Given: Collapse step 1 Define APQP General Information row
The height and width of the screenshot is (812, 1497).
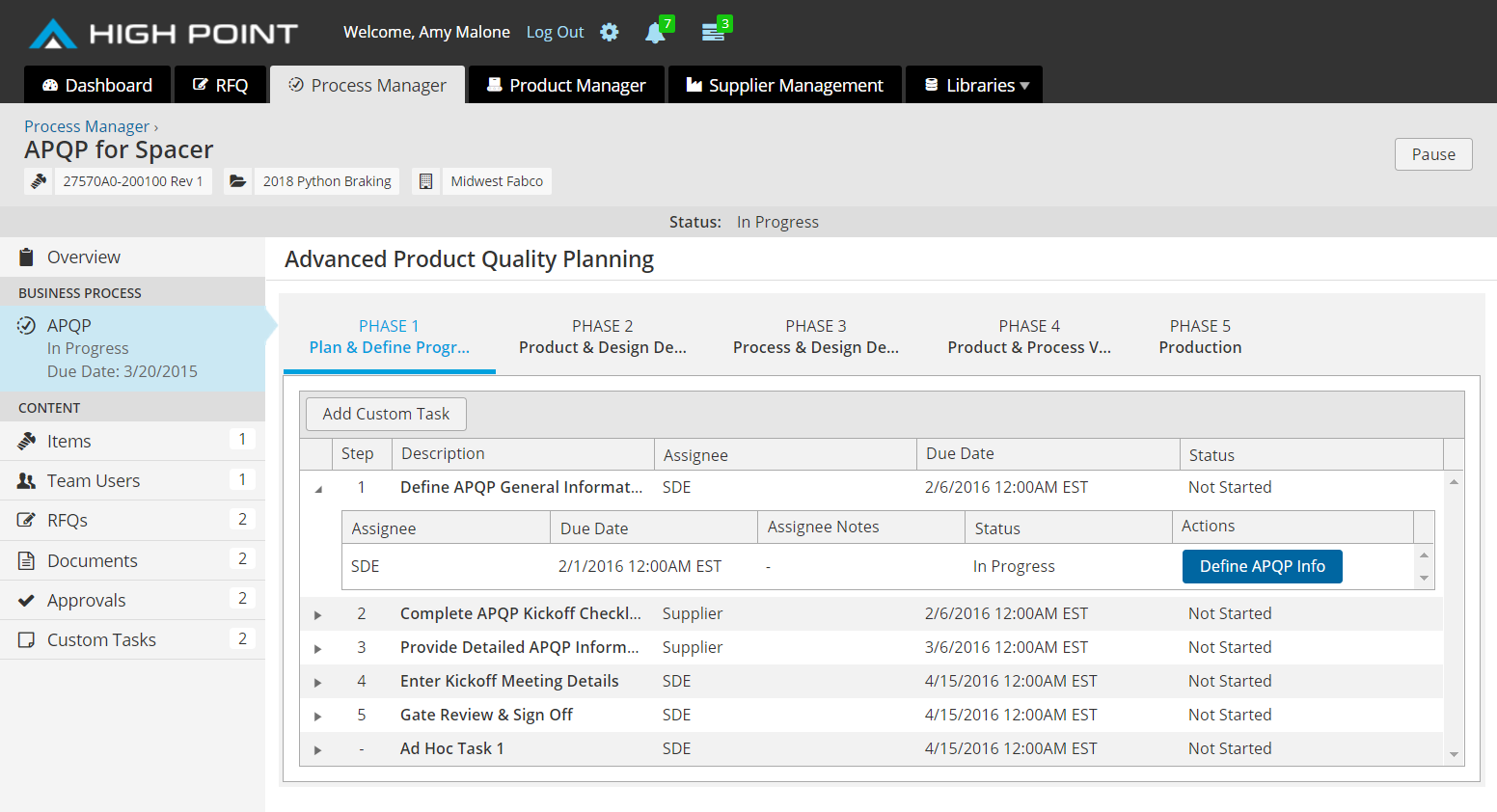Looking at the screenshot, I should (318, 489).
